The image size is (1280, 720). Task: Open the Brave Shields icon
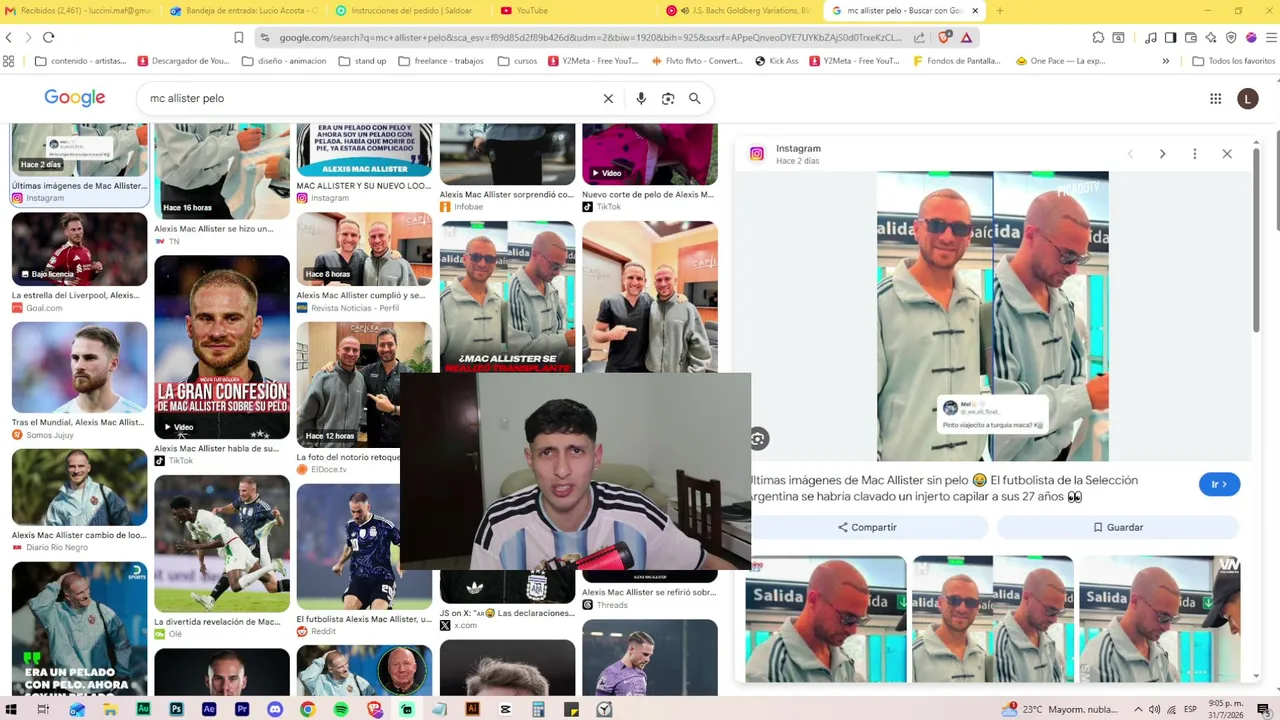click(945, 37)
